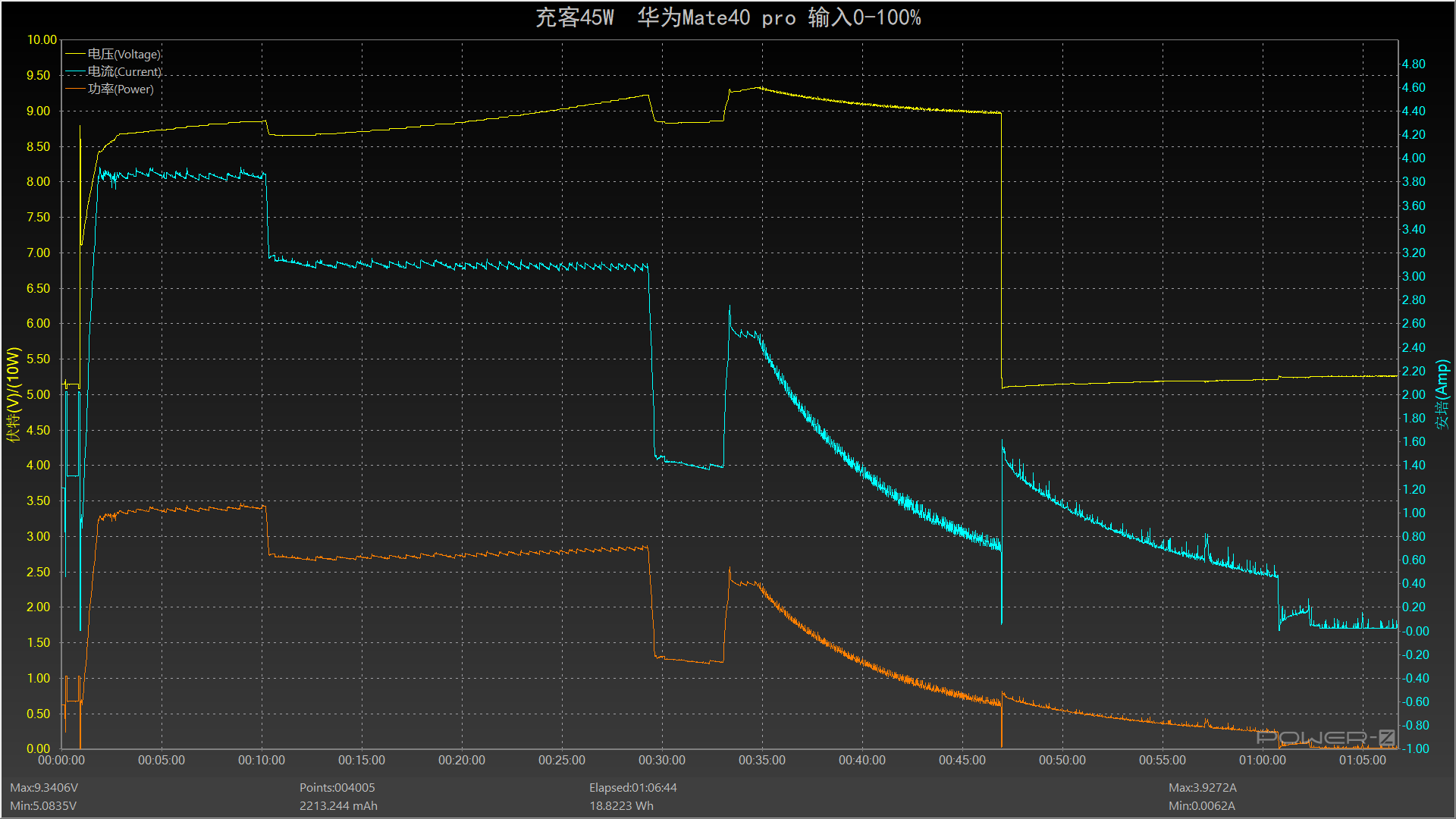The height and width of the screenshot is (819, 1456).
Task: Select the 功率(Power) legend entry
Action: 121,89
